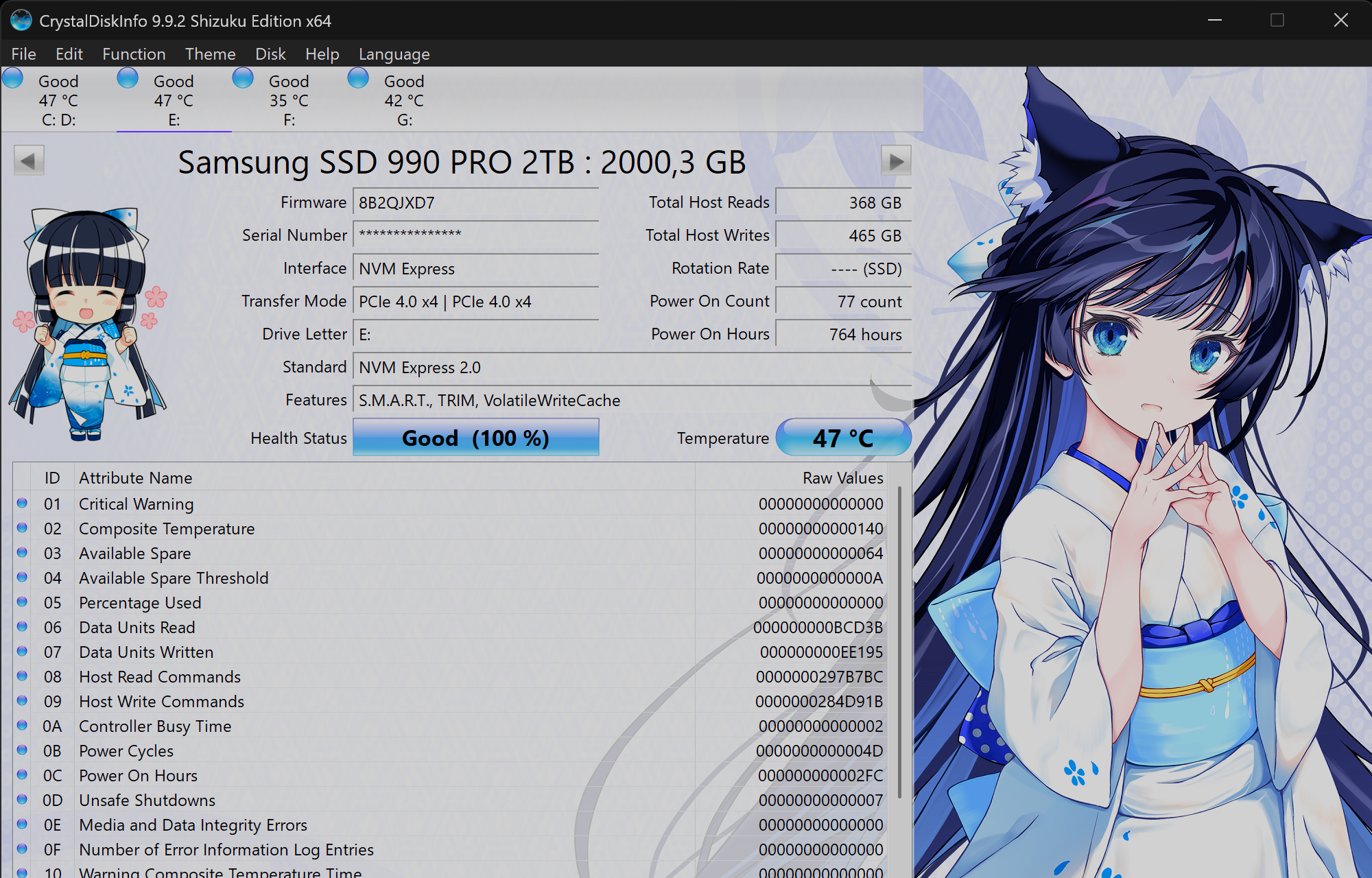This screenshot has width=1372, height=878.
Task: Click the Interface field NVM Express
Action: click(x=476, y=269)
